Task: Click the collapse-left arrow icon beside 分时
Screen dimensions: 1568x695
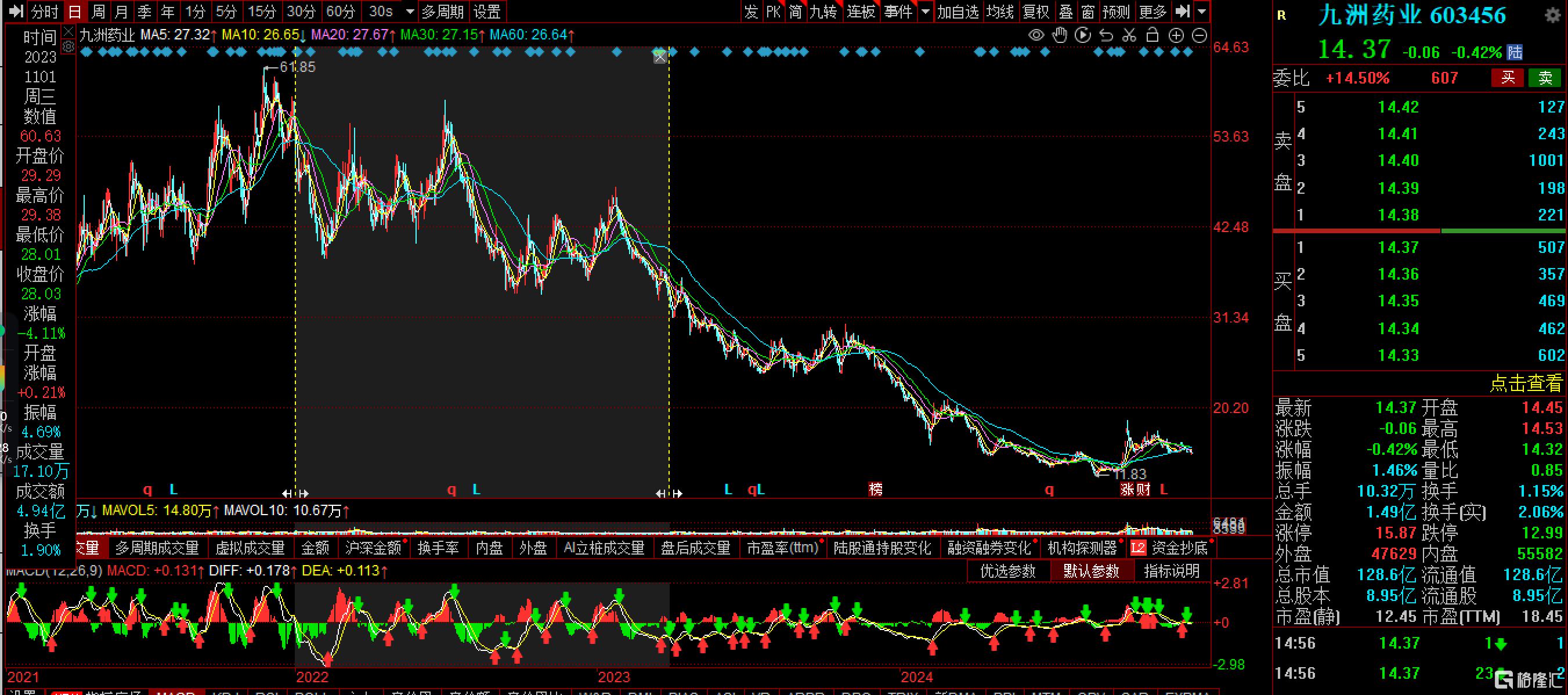Action: (16, 11)
